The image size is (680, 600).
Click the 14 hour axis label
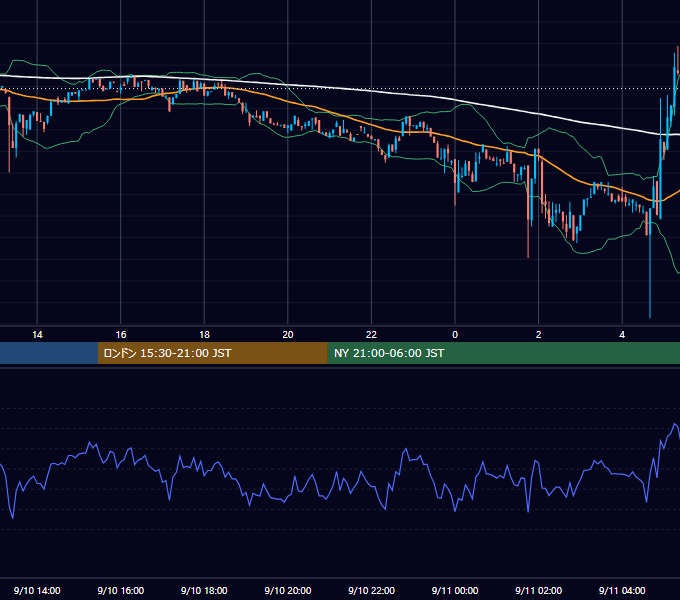tap(37, 335)
